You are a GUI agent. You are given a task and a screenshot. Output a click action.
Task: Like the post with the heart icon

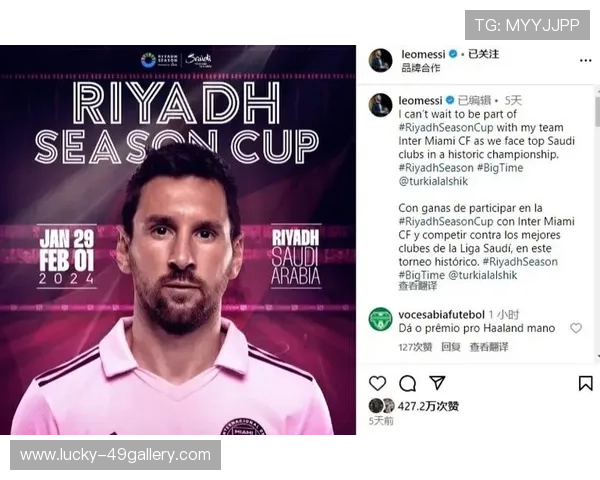pyautogui.click(x=377, y=383)
